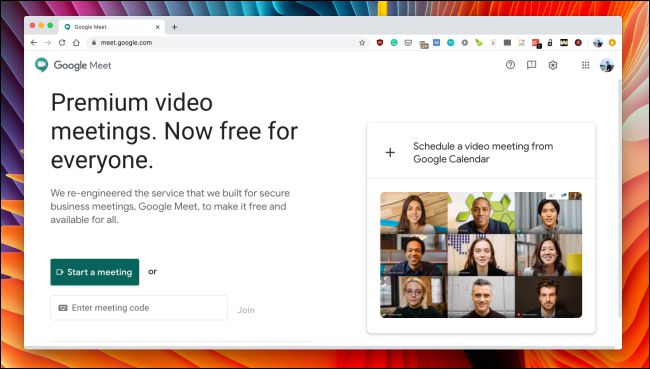
Task: Open the Help question mark icon
Action: tap(510, 65)
